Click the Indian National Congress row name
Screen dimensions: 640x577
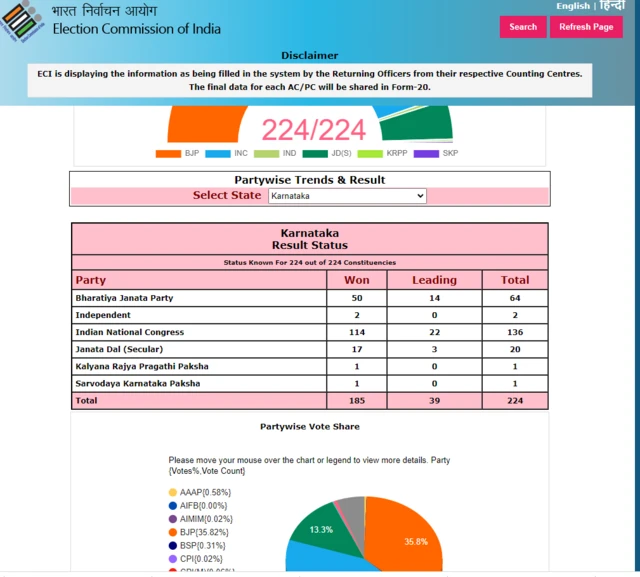(x=130, y=332)
